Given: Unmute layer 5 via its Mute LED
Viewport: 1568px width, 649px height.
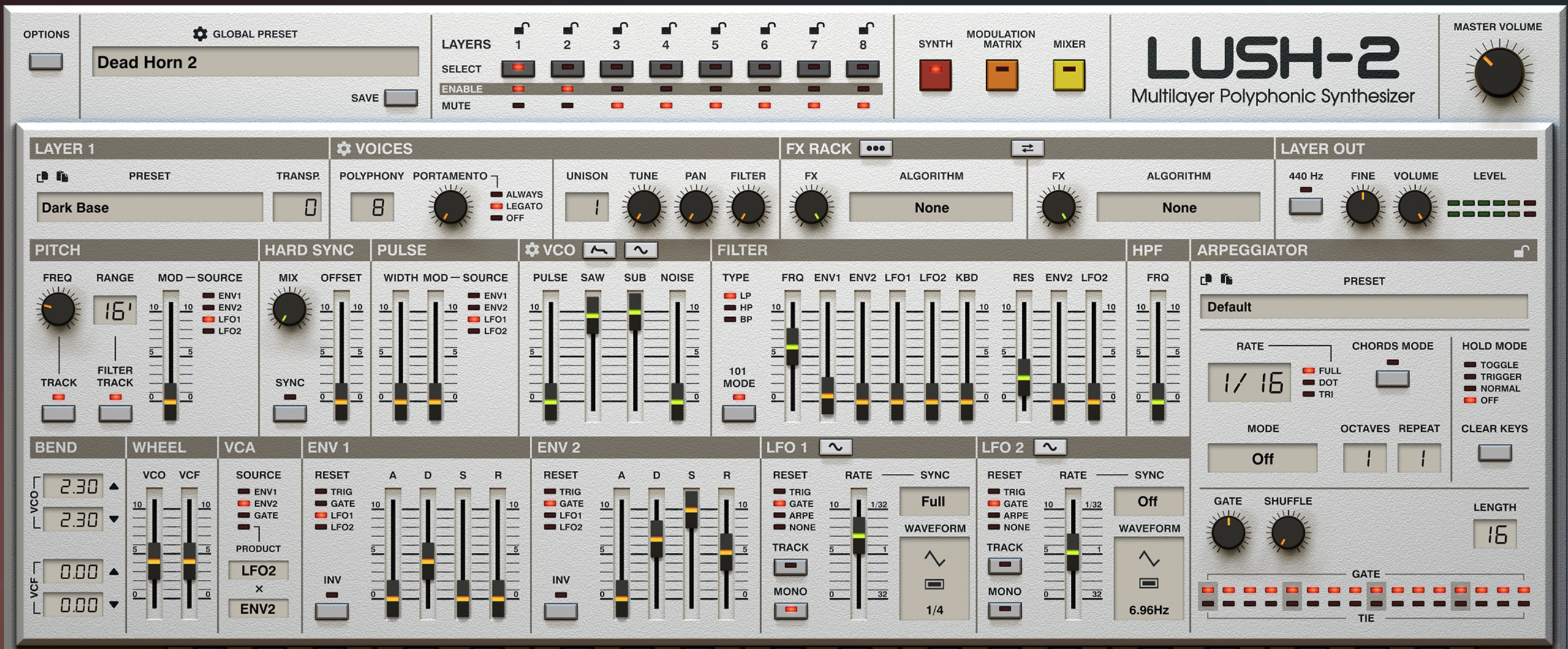Looking at the screenshot, I should [715, 105].
